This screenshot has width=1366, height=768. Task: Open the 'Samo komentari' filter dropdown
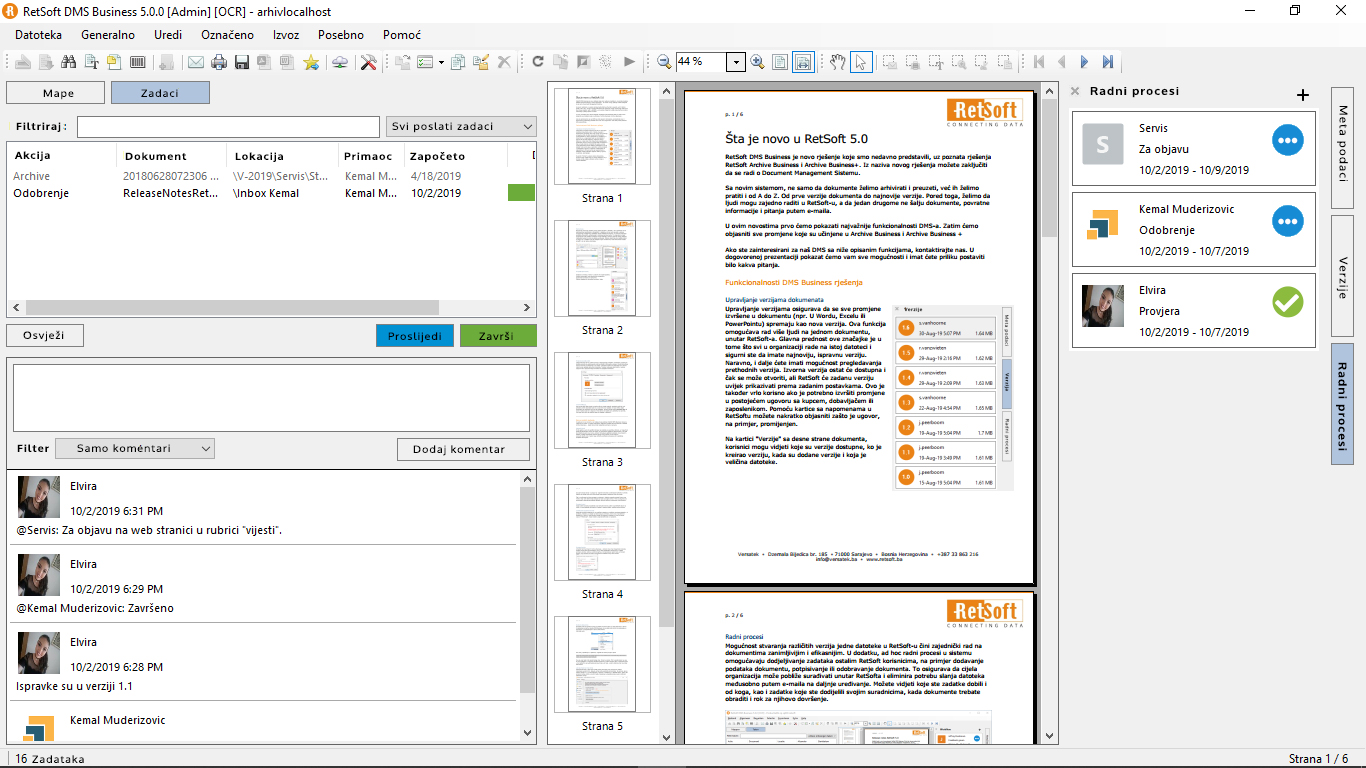[135, 449]
